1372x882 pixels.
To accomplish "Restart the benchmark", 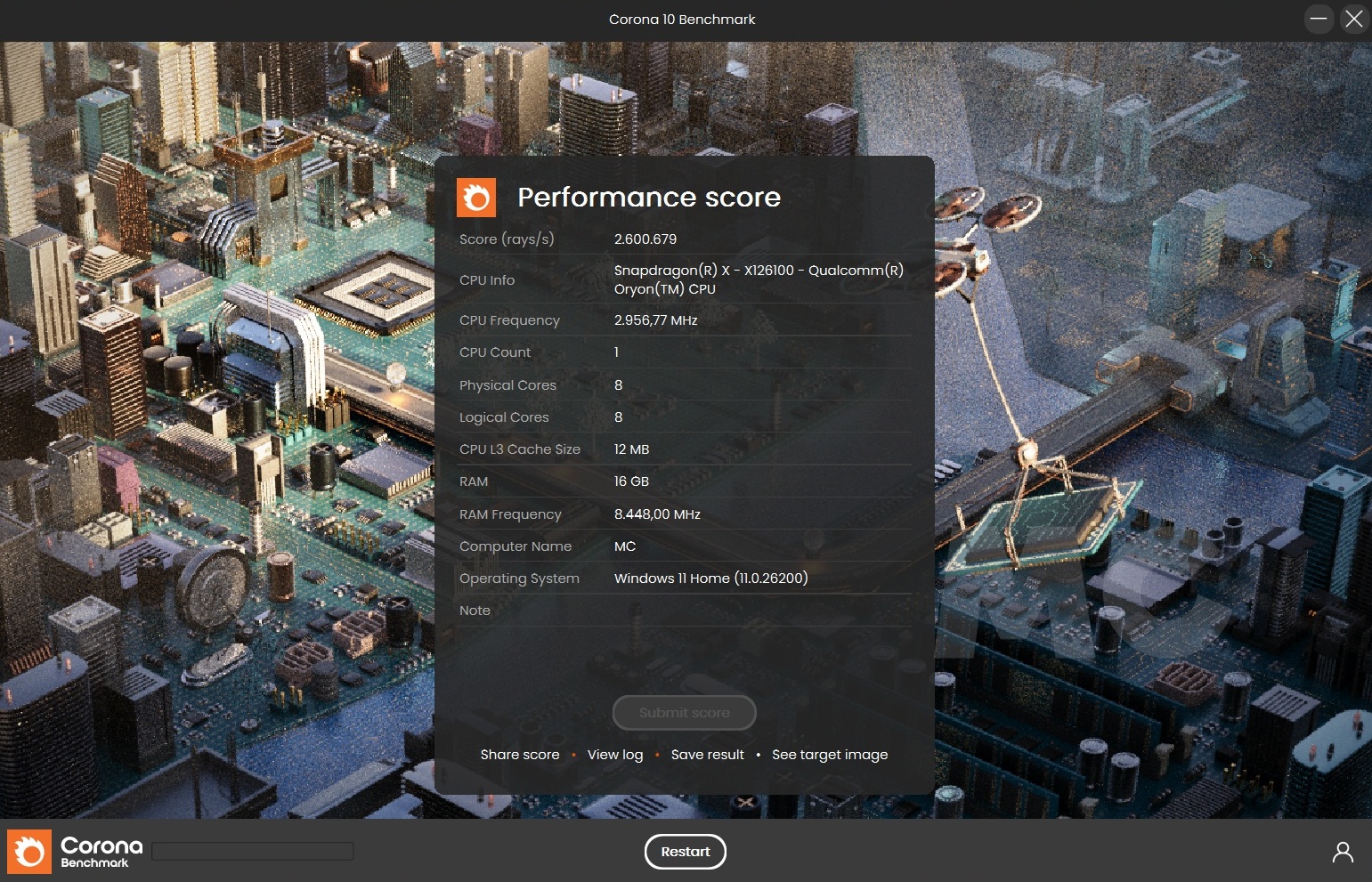I will coord(686,852).
